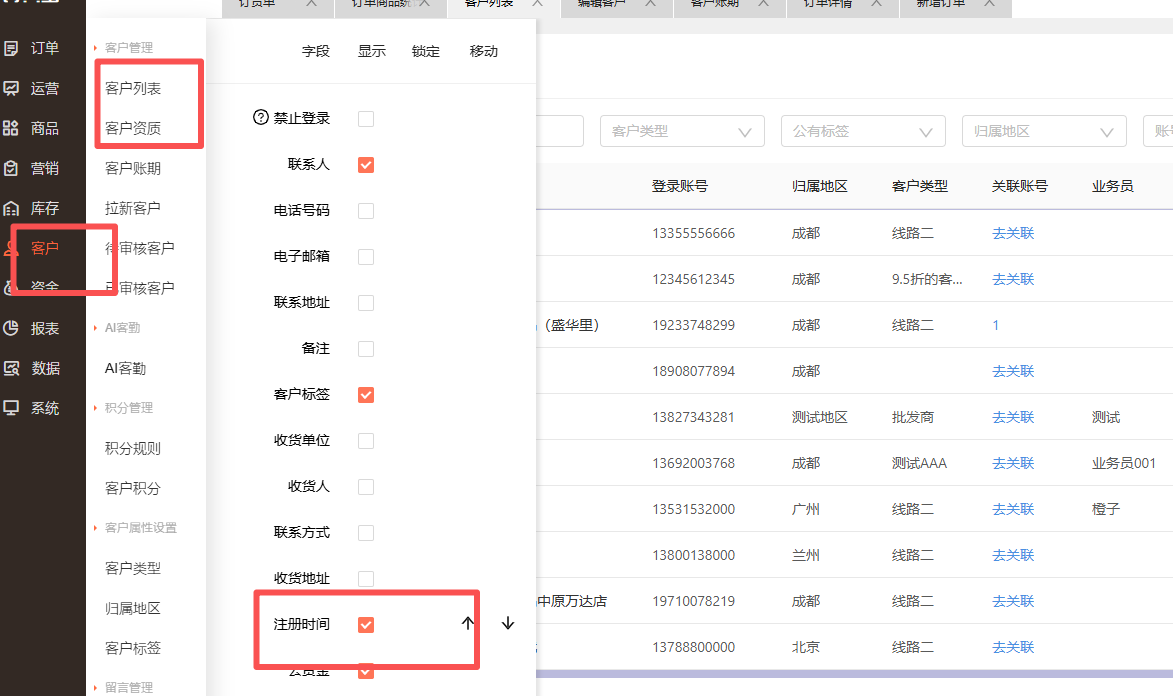This screenshot has width=1173, height=696.
Task: Open the 归属地区 filter dropdown
Action: [1044, 131]
